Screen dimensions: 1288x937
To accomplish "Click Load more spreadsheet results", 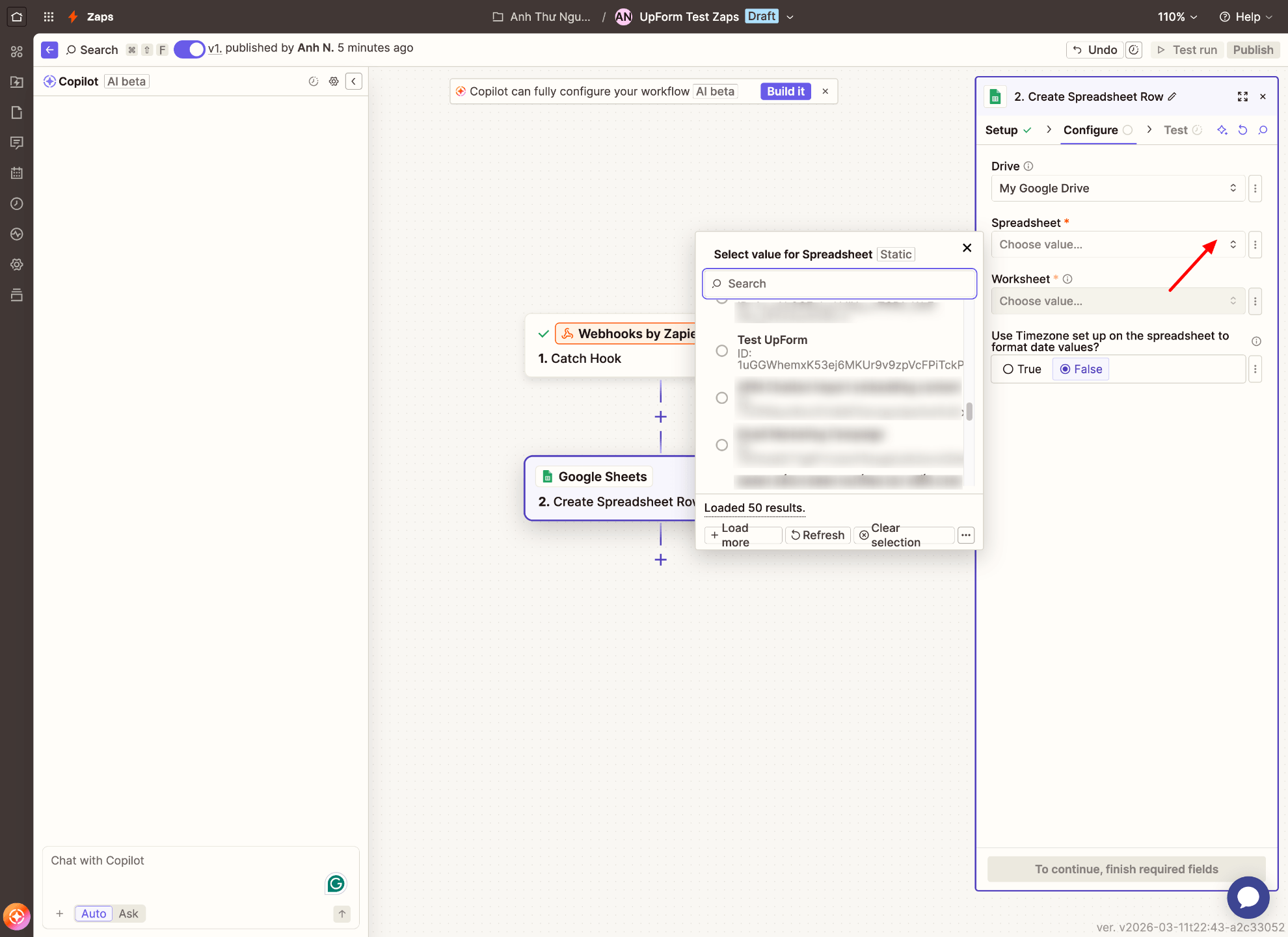I will pyautogui.click(x=743, y=535).
